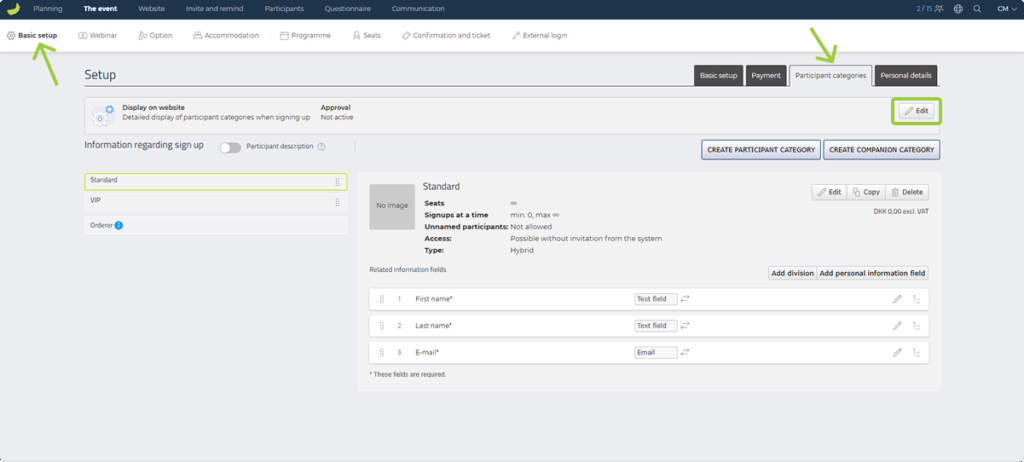Switch to Participant categories tab

[830, 75]
